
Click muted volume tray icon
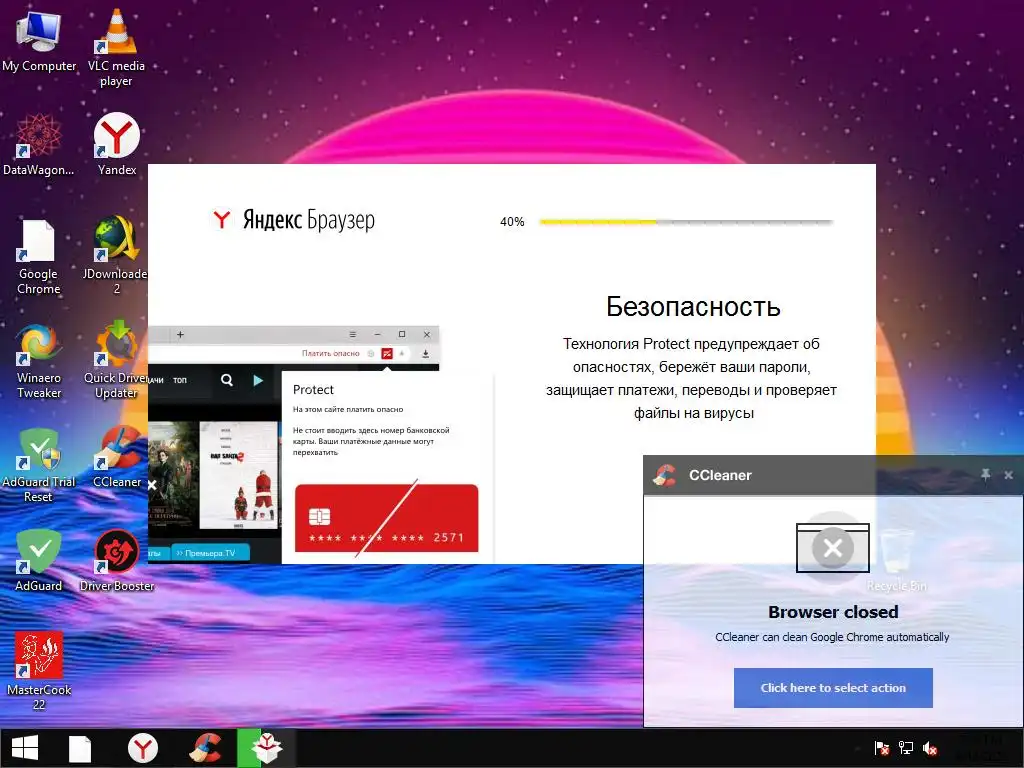tap(930, 748)
